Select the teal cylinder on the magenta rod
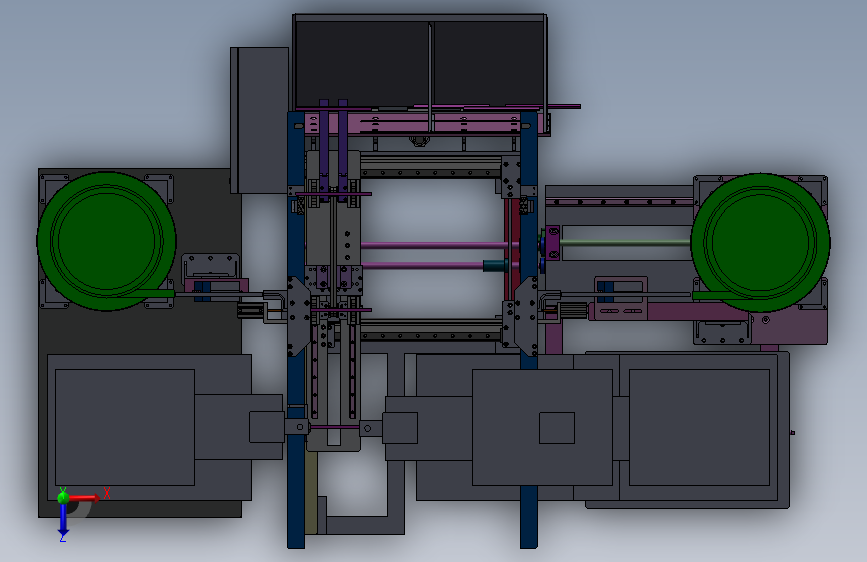867x562 pixels. (x=495, y=266)
